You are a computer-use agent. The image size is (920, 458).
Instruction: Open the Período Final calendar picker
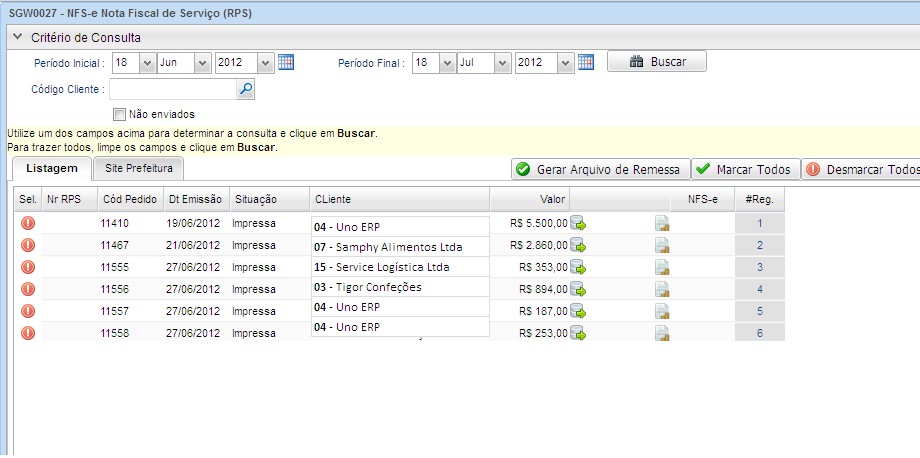coord(586,62)
